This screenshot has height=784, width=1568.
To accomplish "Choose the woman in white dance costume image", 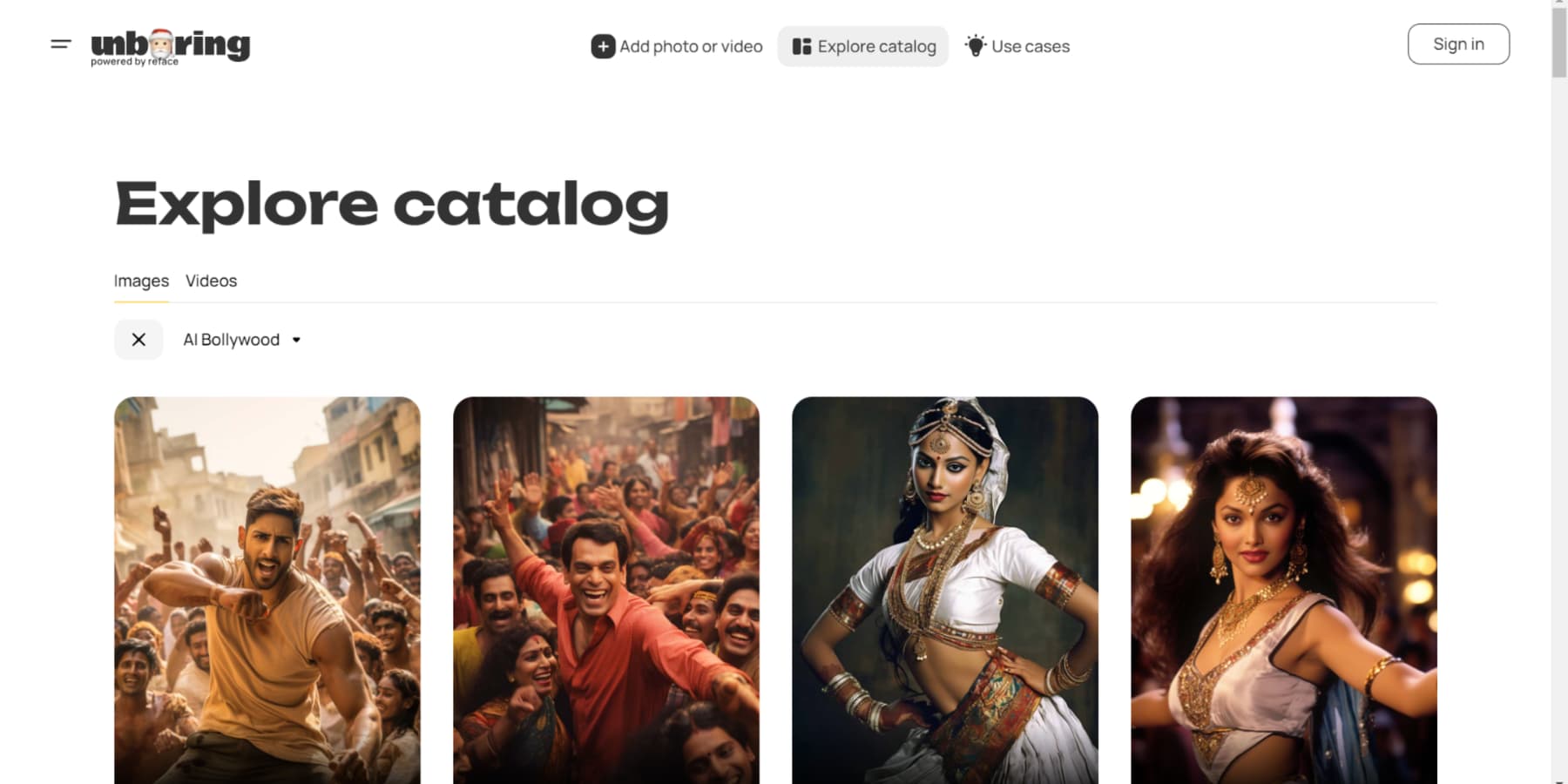I will point(945,591).
